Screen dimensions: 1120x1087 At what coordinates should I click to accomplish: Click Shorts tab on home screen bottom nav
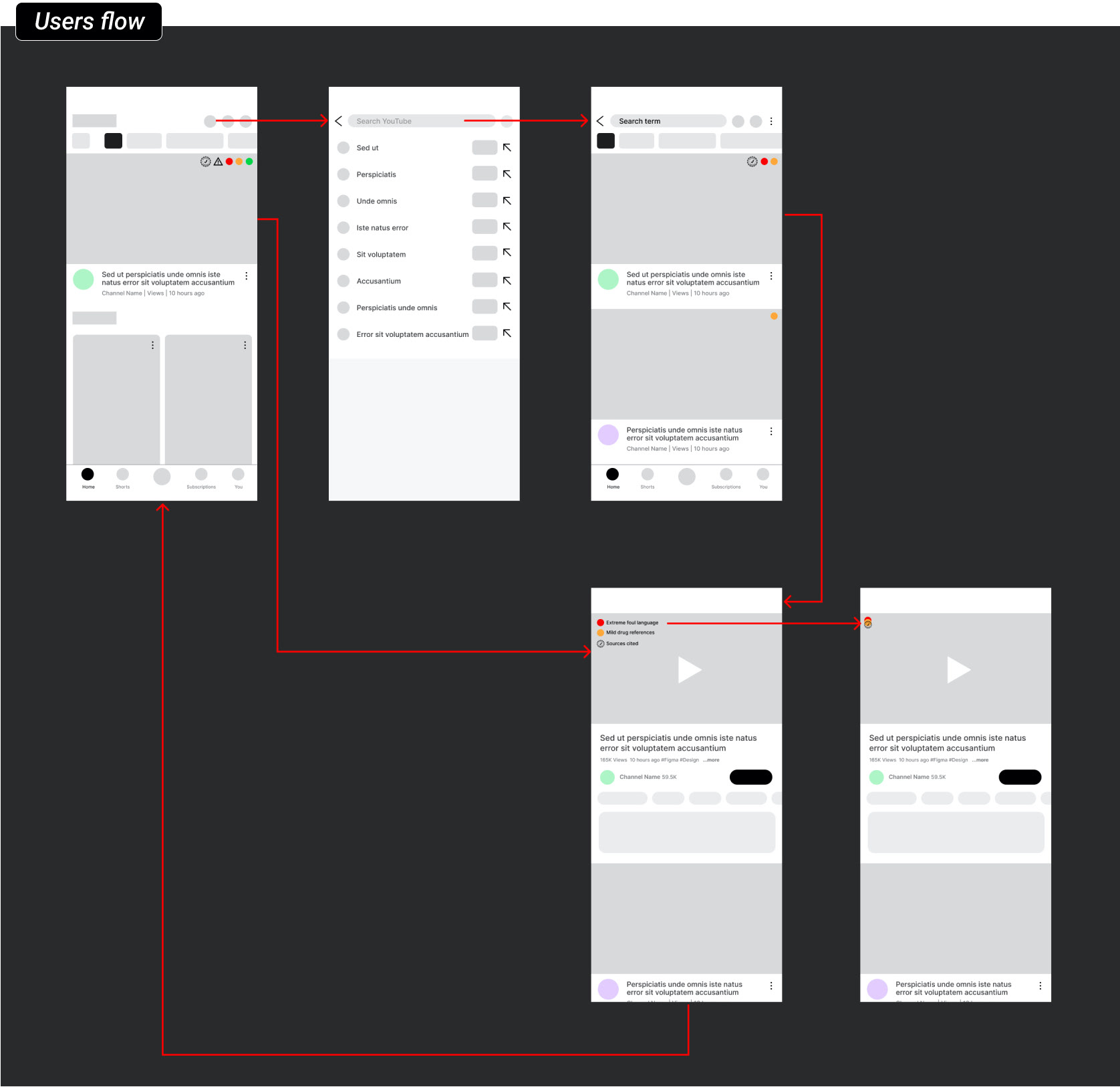pos(122,478)
